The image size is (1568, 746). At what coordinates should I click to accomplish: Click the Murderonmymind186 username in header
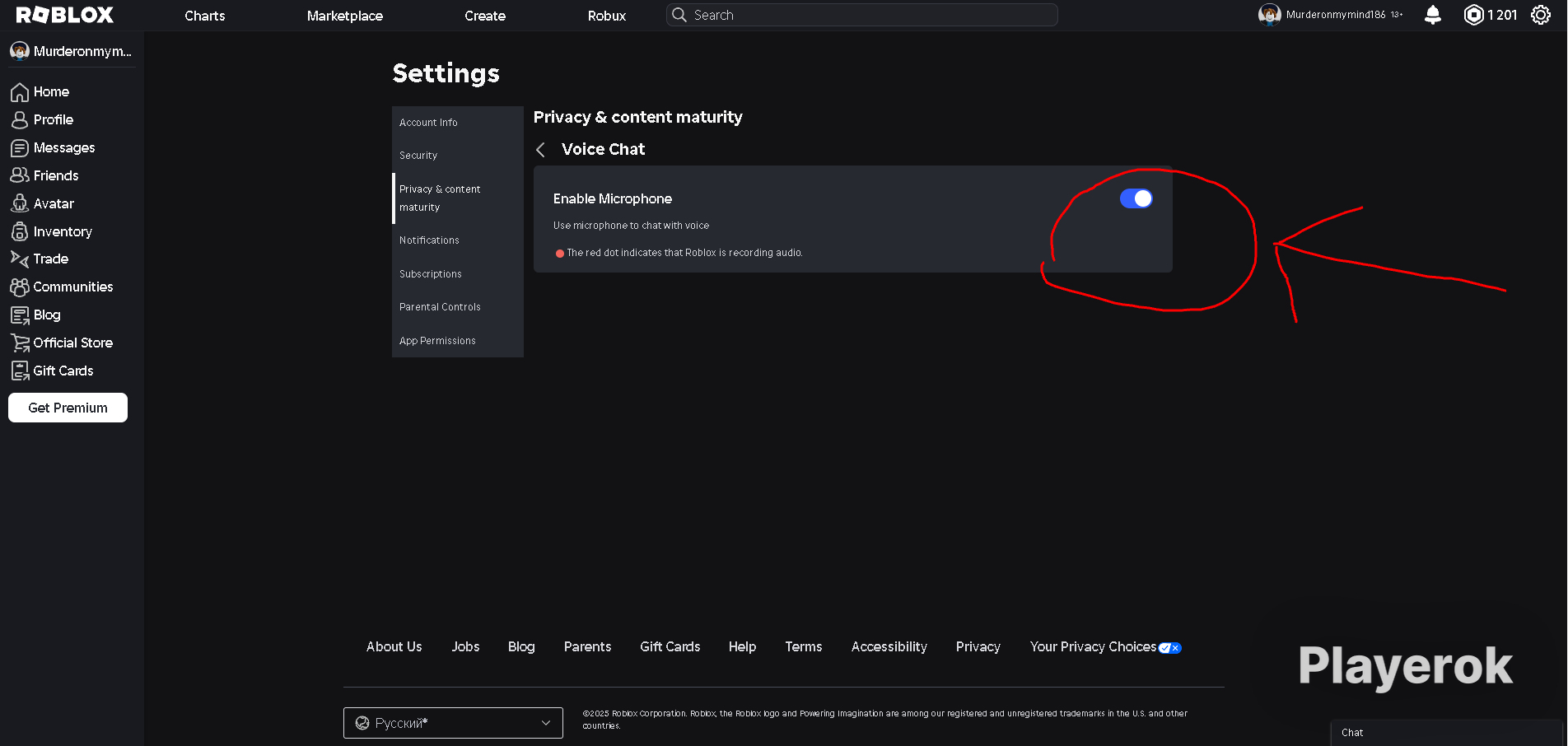pyautogui.click(x=1336, y=15)
